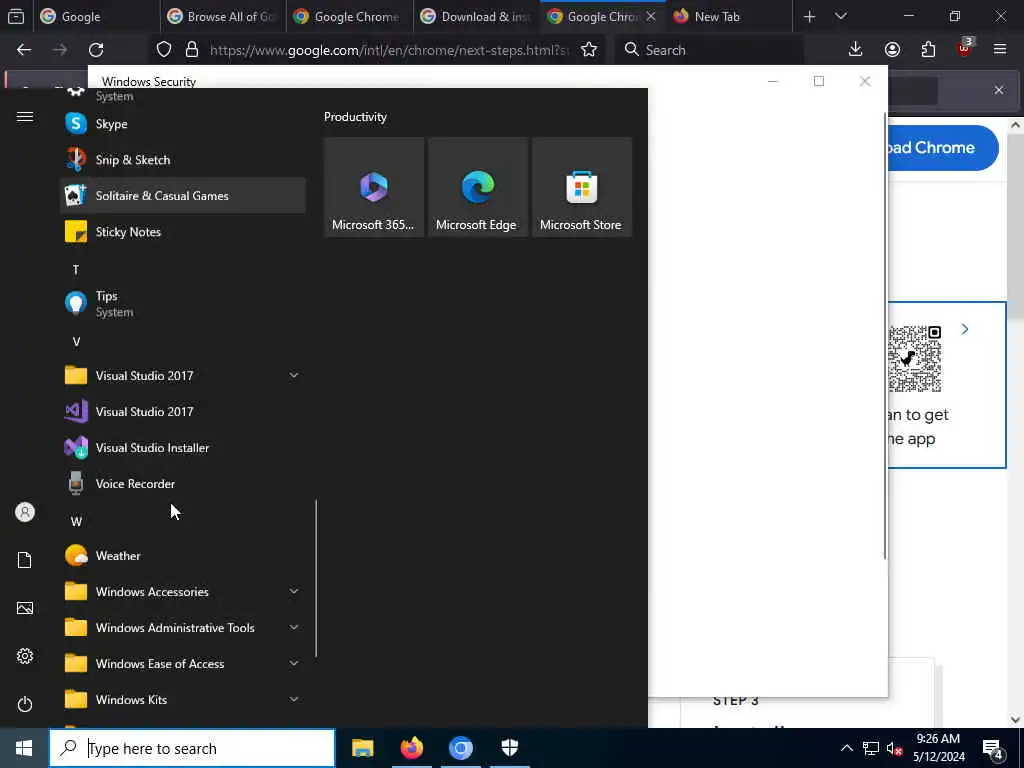Screen dimensions: 1024x768
Task: Open user account options in Start menu
Action: (25, 512)
